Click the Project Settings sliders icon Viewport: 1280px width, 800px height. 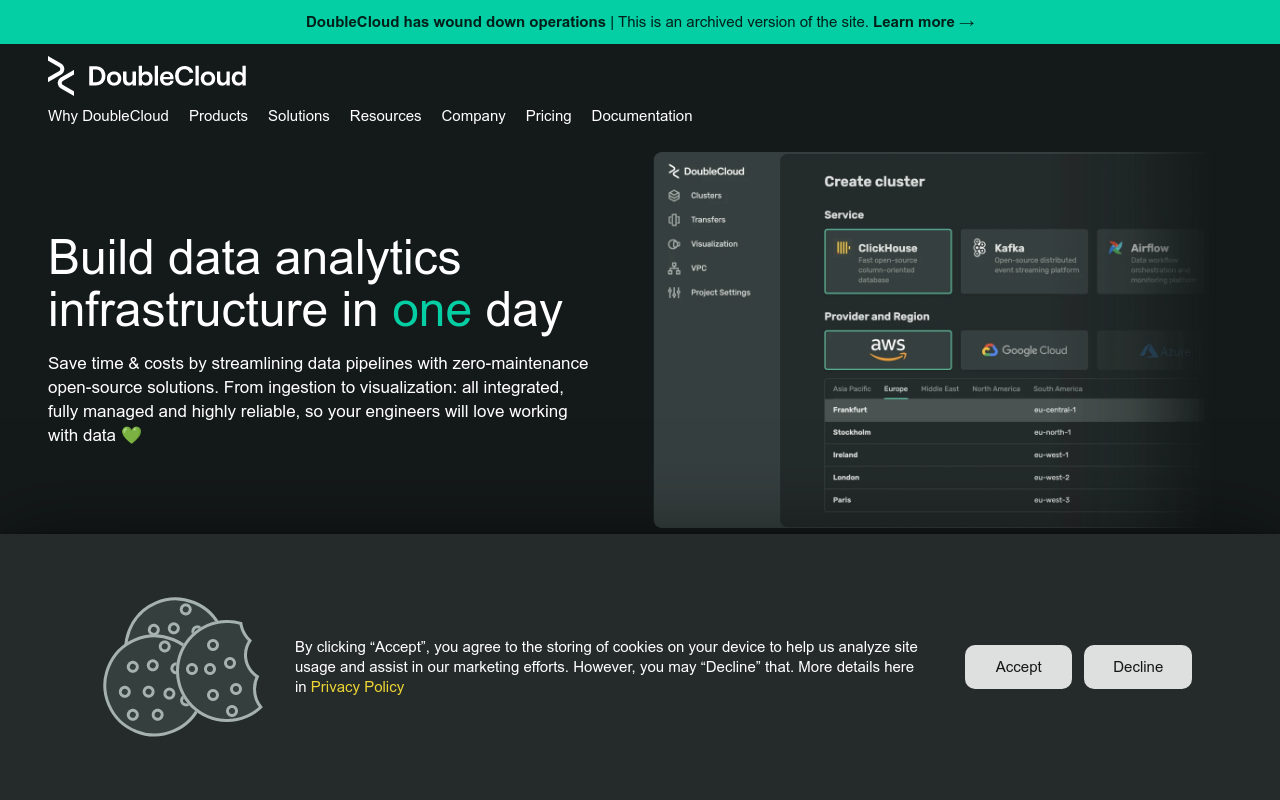(x=674, y=293)
